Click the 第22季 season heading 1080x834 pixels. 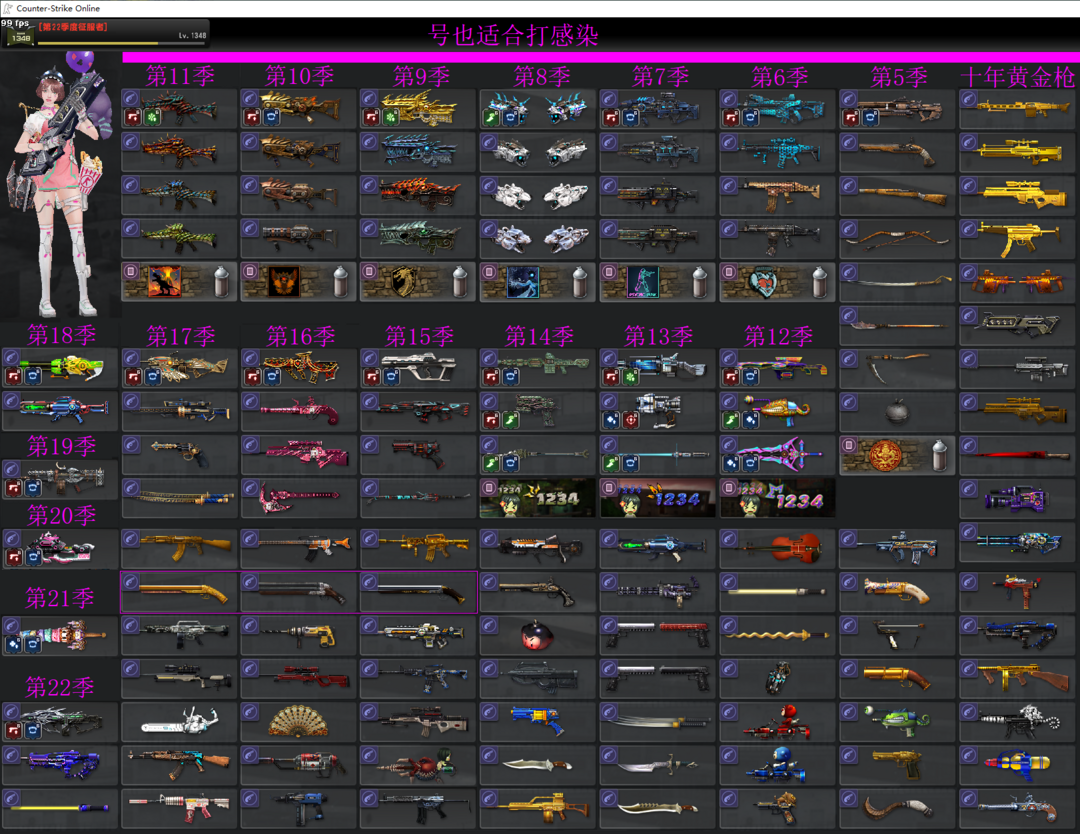(x=60, y=687)
